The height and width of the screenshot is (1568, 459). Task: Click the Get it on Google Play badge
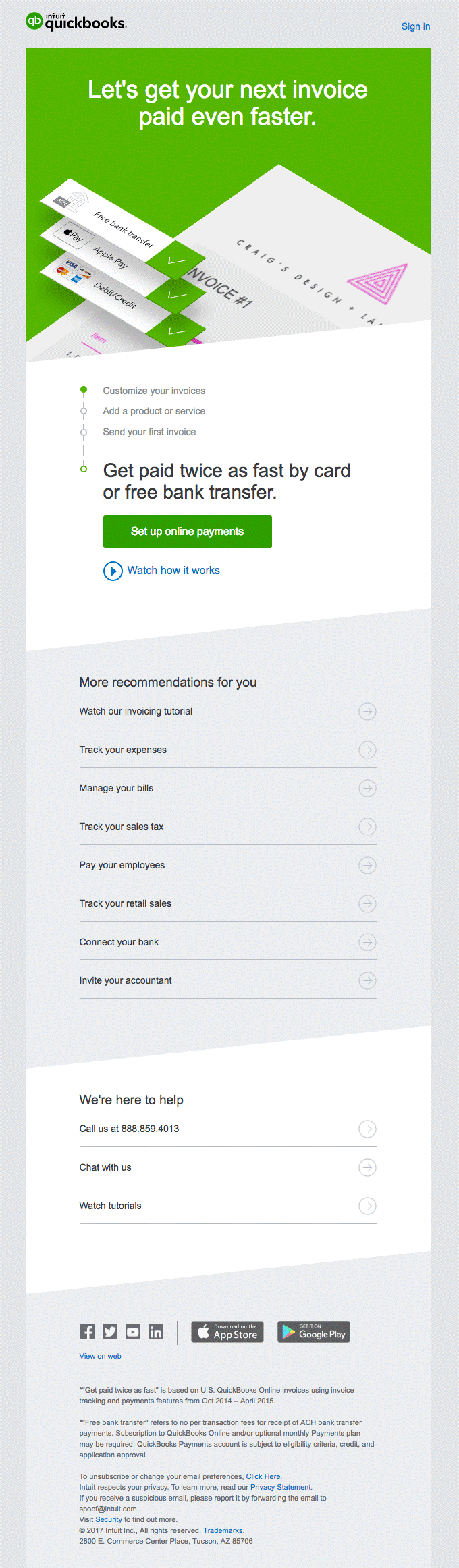[x=313, y=1331]
